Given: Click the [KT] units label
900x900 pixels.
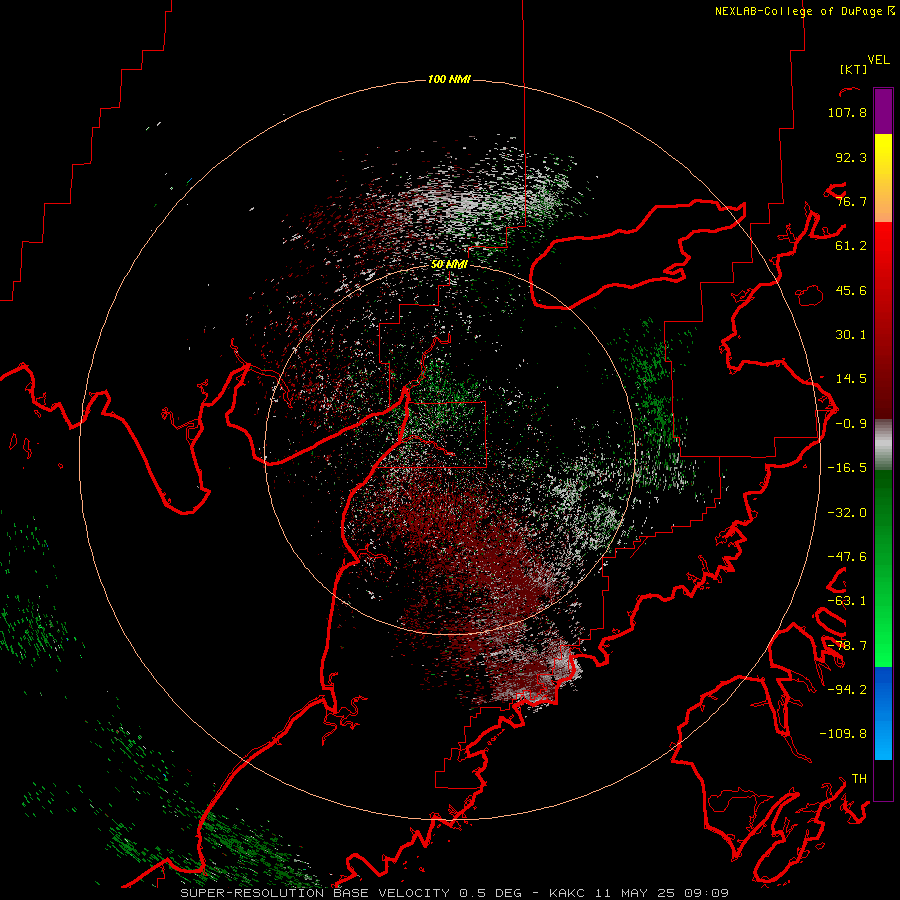Looking at the screenshot, I should pyautogui.click(x=853, y=69).
